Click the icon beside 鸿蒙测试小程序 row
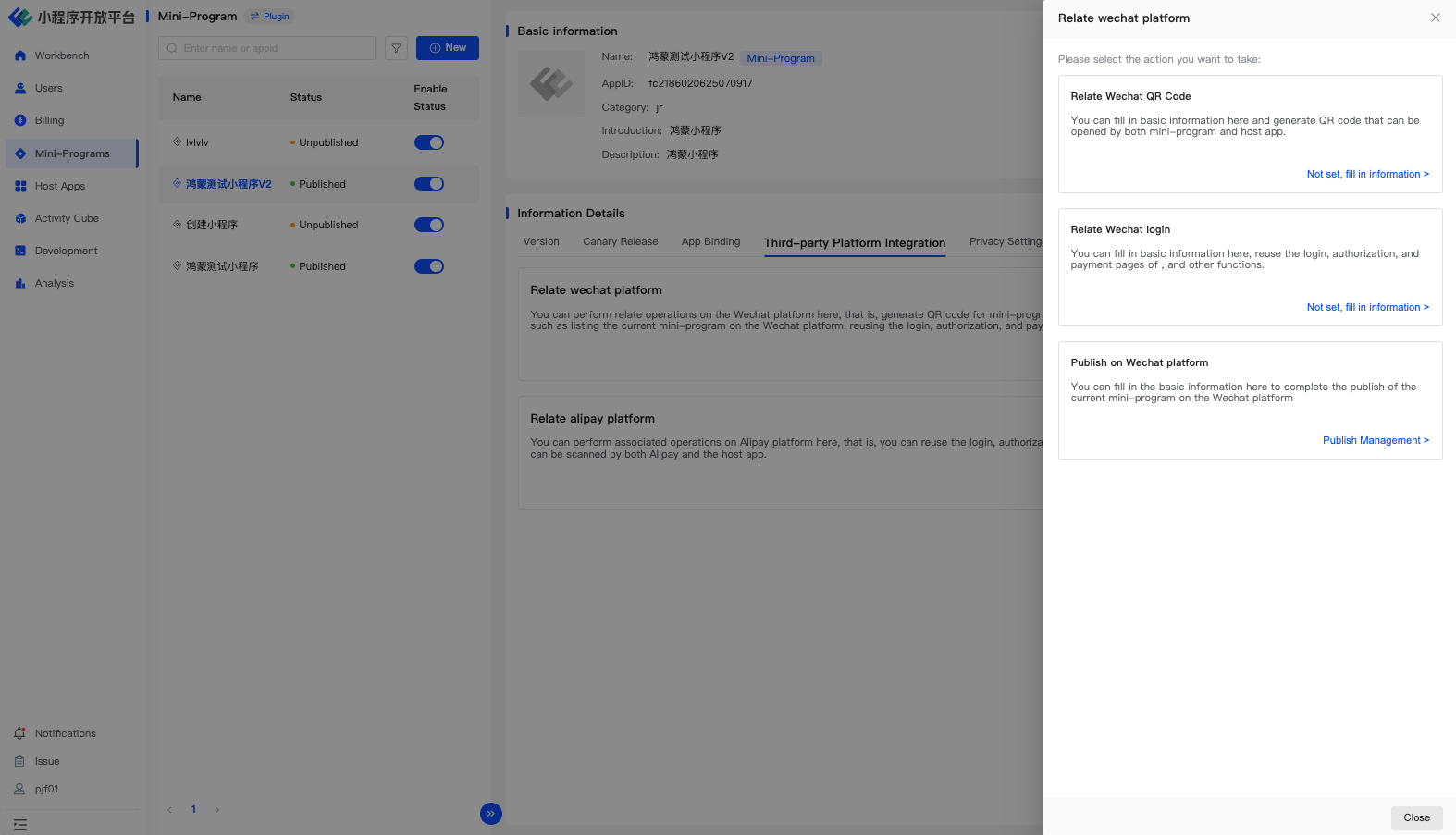Image resolution: width=1456 pixels, height=835 pixels. [x=177, y=265]
